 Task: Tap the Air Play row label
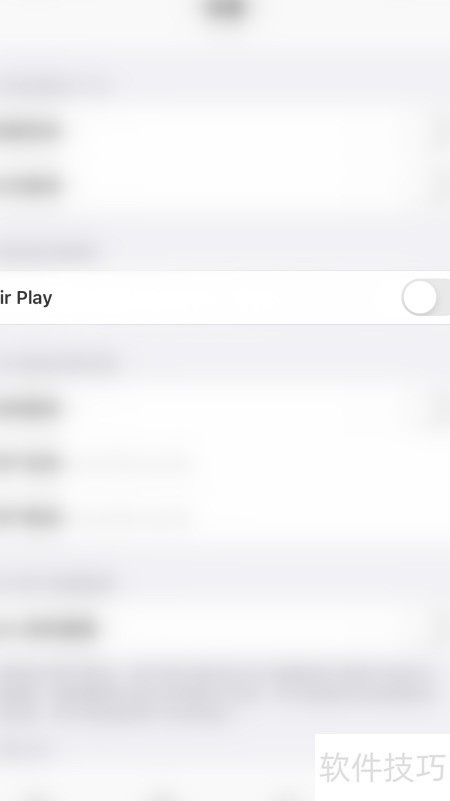click(26, 298)
